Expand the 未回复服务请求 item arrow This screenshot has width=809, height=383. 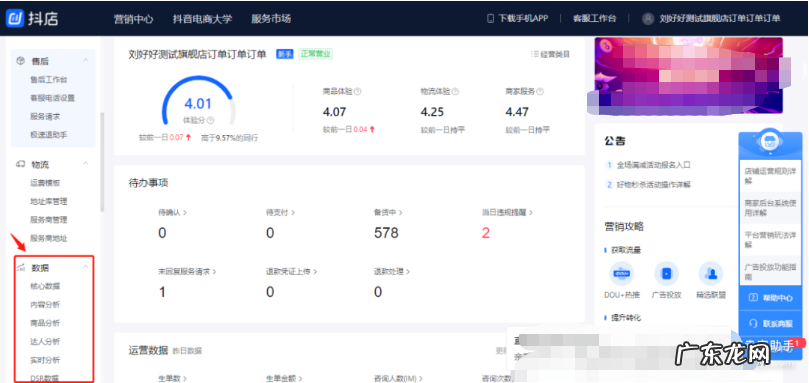click(214, 272)
